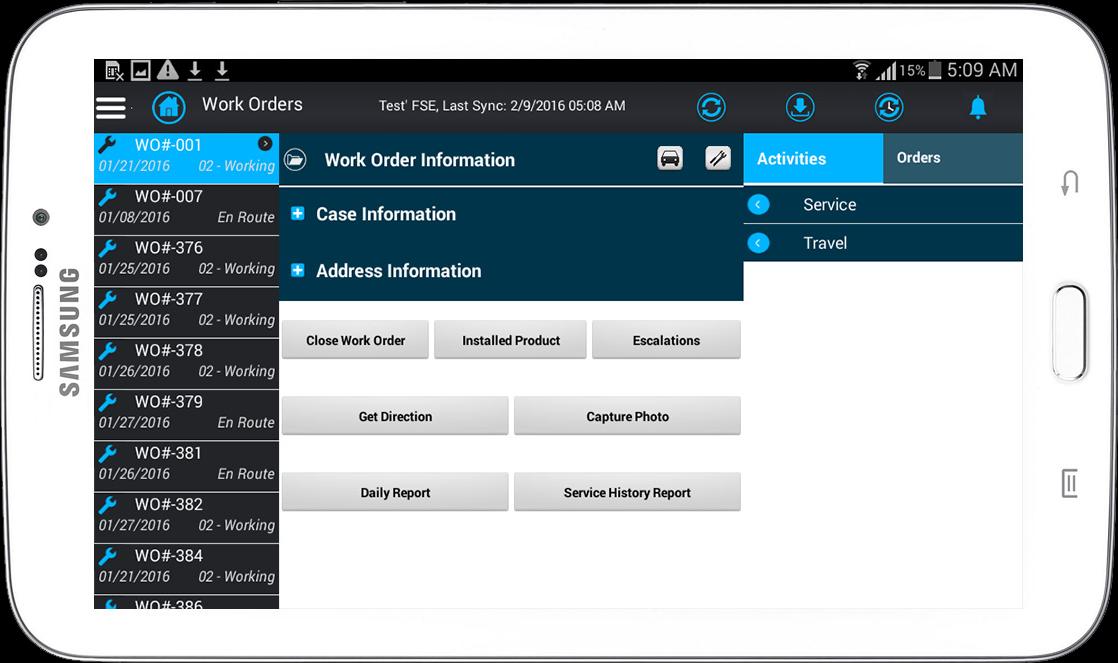
Task: Tap the download icon in top bar
Action: click(x=800, y=107)
